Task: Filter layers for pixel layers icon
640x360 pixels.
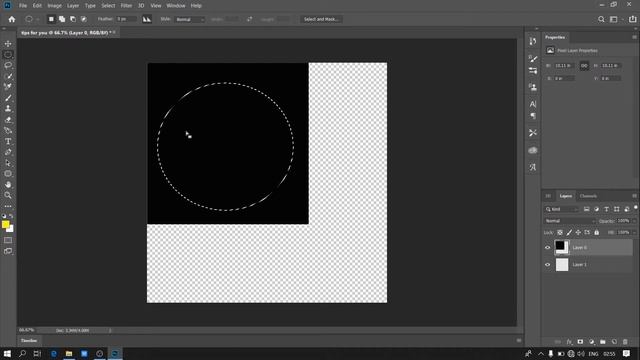Action: pos(587,209)
